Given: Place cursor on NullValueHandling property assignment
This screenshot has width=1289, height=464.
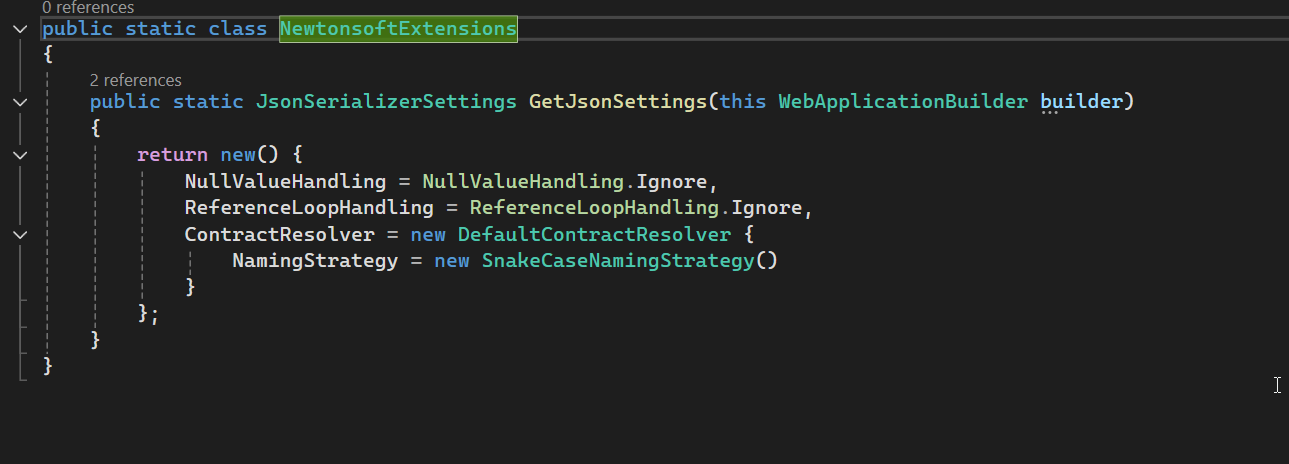Looking at the screenshot, I should point(285,182).
